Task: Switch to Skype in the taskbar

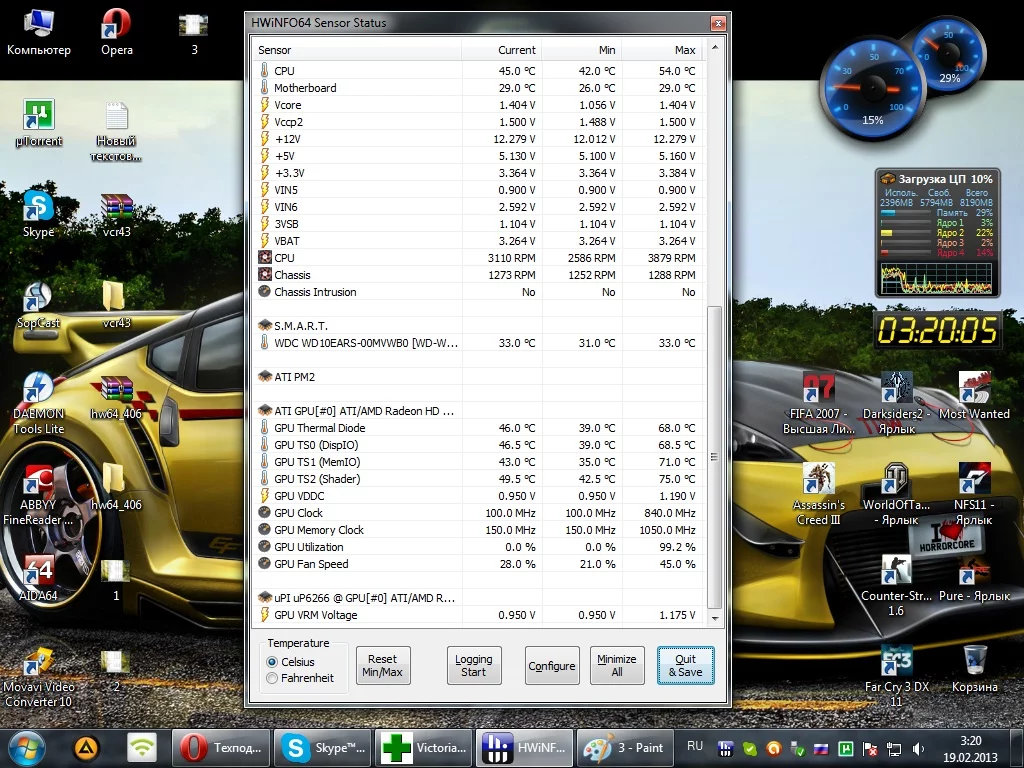Action: point(323,748)
